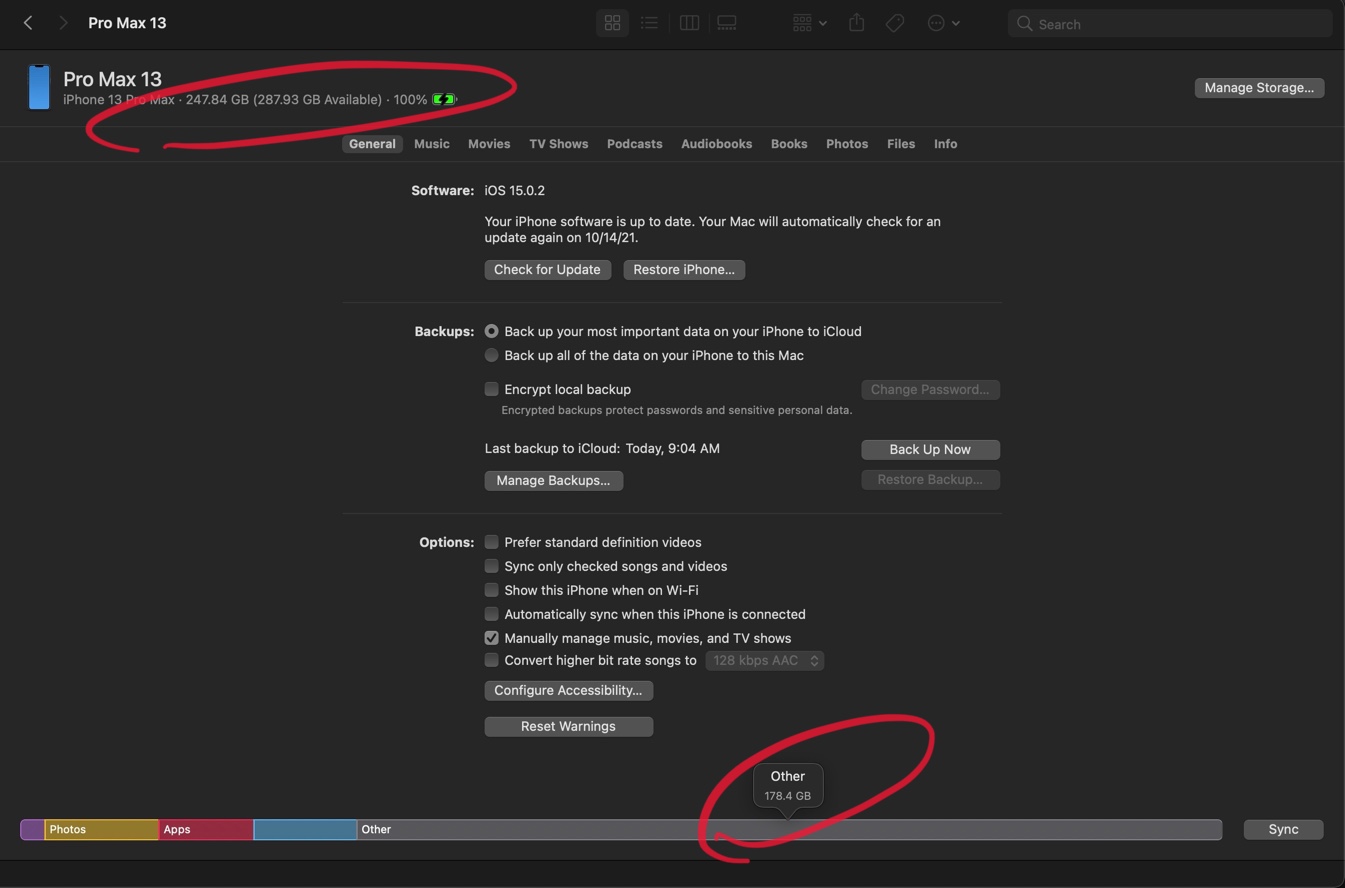1345x888 pixels.
Task: Switch to column view
Action: [689, 23]
